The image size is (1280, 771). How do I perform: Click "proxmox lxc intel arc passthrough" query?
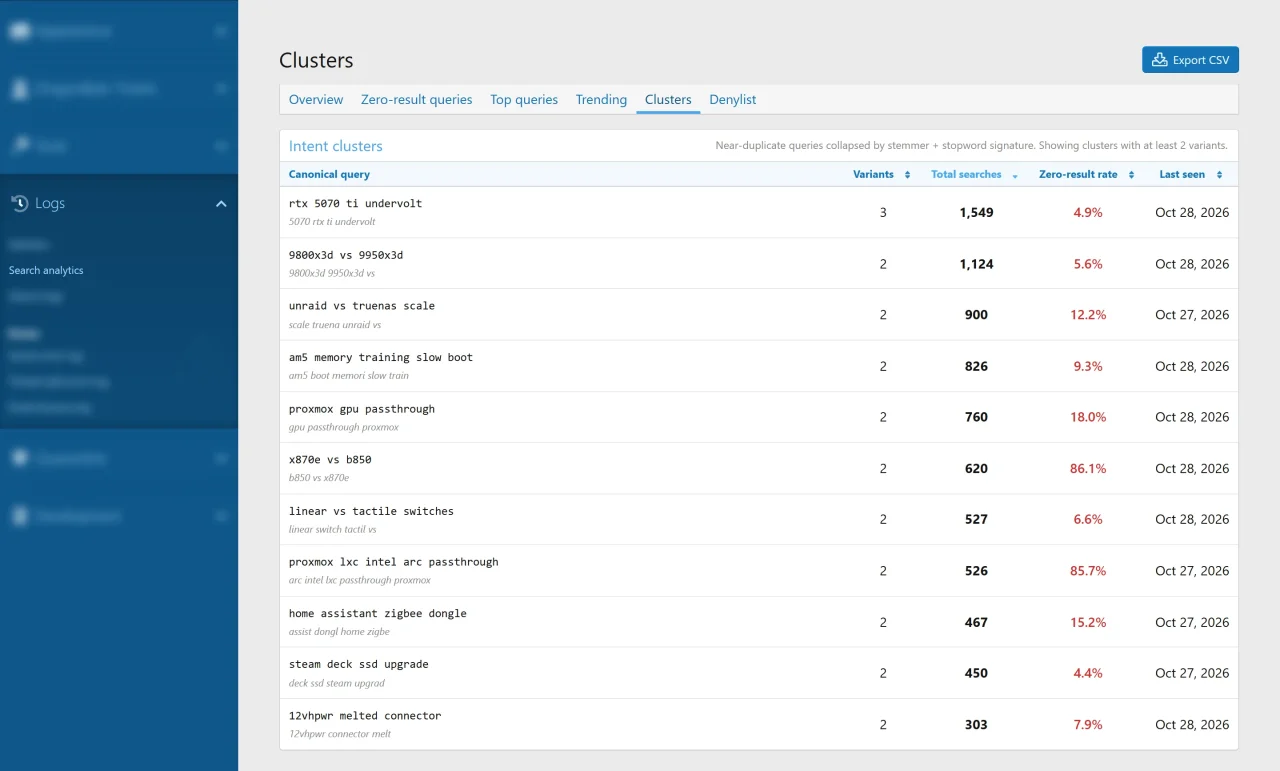pyautogui.click(x=394, y=562)
